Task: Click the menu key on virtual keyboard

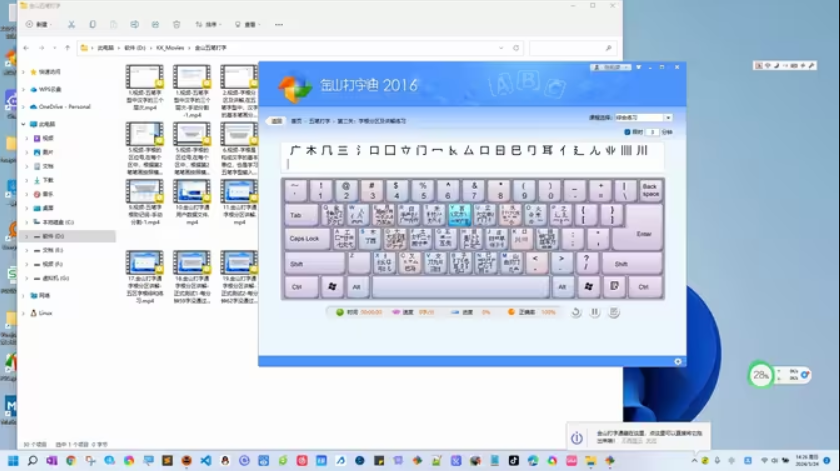Action: pyautogui.click(x=614, y=287)
